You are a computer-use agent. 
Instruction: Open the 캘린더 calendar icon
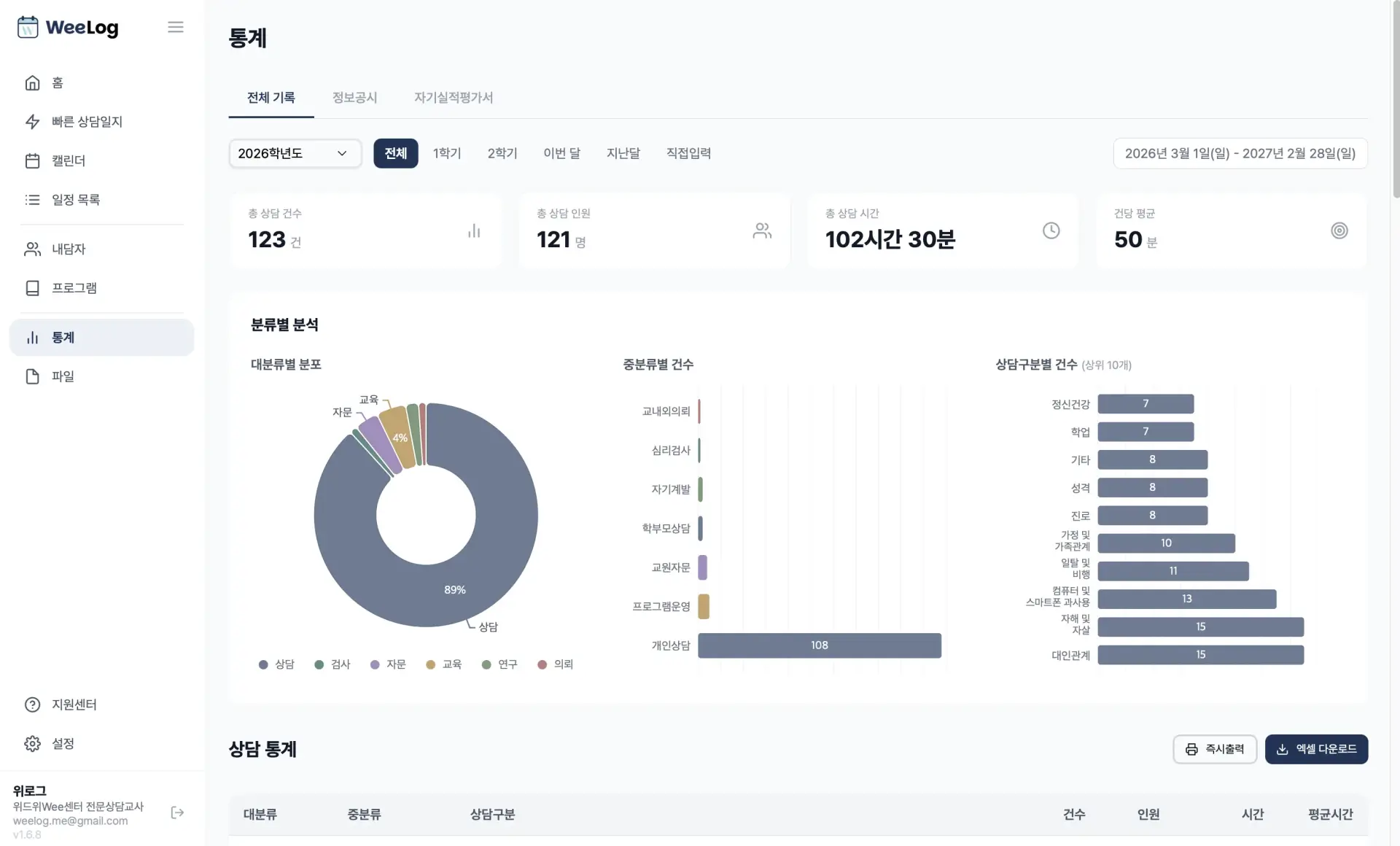coord(32,160)
